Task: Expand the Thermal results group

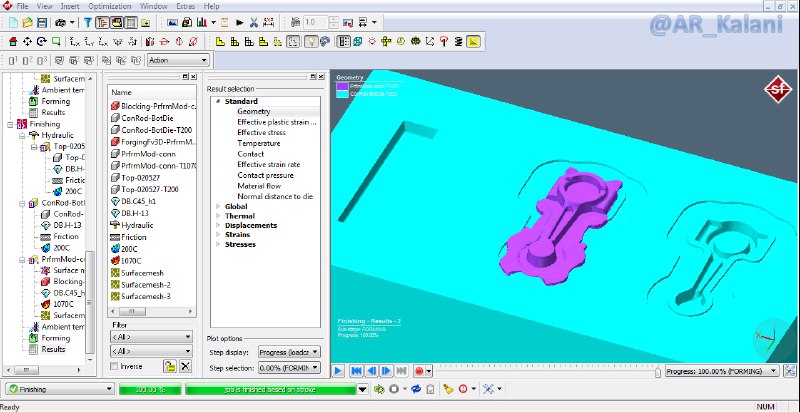Action: [218, 216]
